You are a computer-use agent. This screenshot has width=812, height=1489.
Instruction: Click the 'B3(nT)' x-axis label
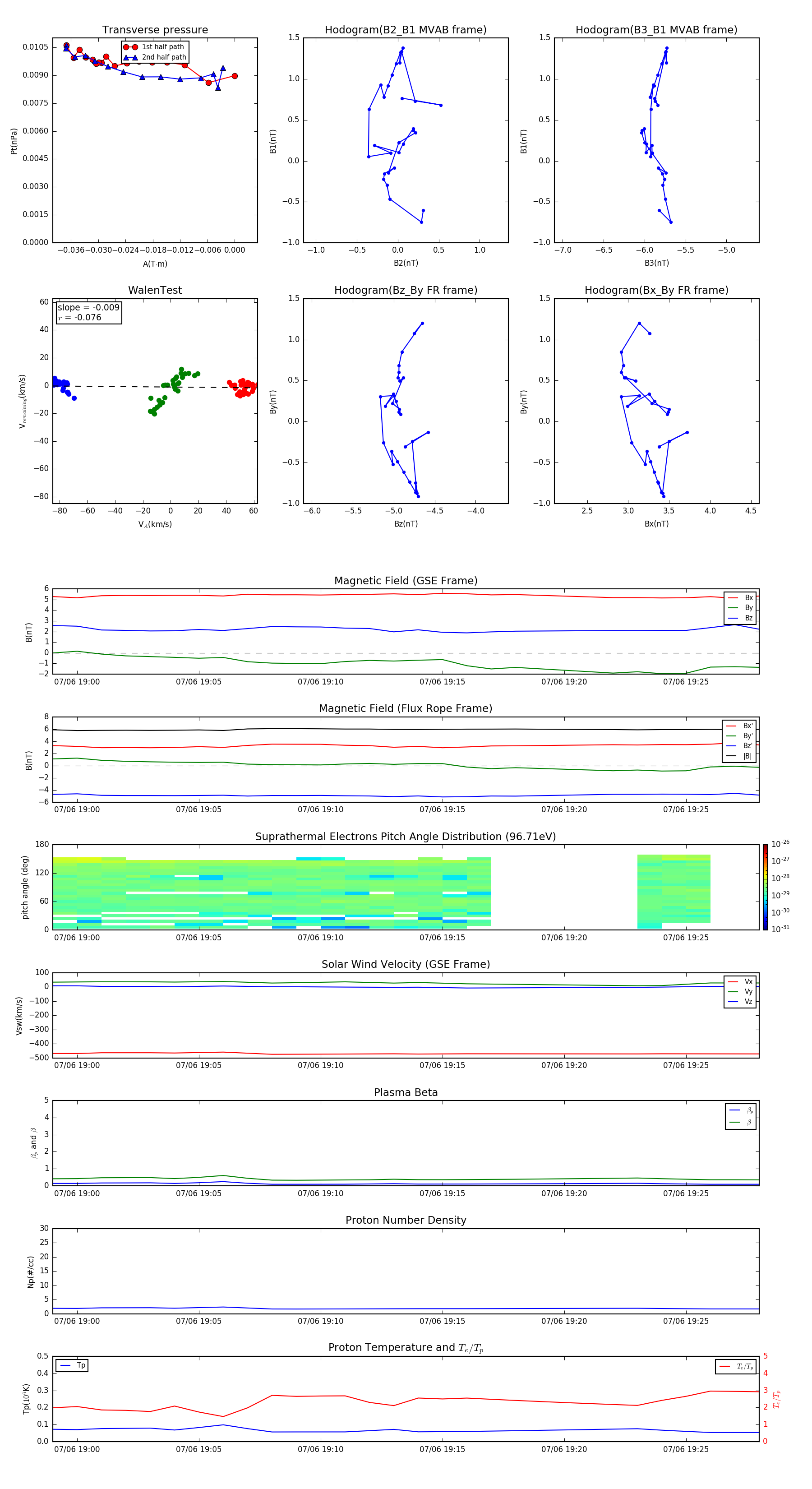656,263
